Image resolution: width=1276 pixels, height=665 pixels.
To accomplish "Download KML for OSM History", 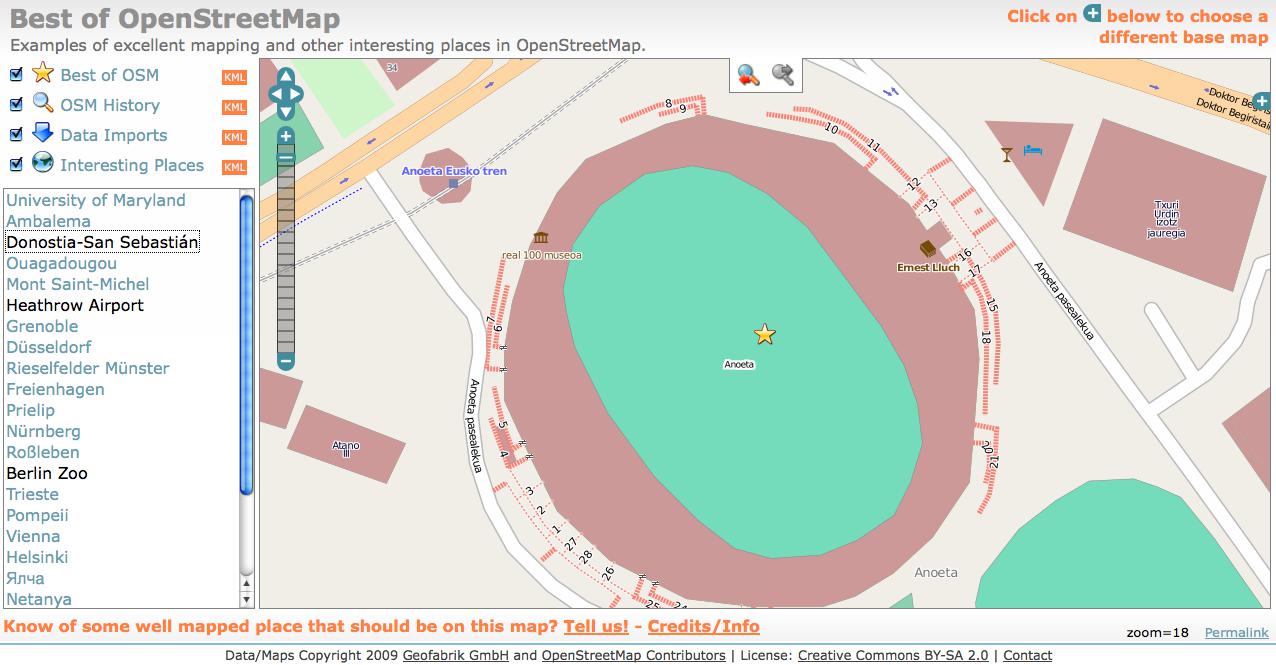I will [234, 107].
